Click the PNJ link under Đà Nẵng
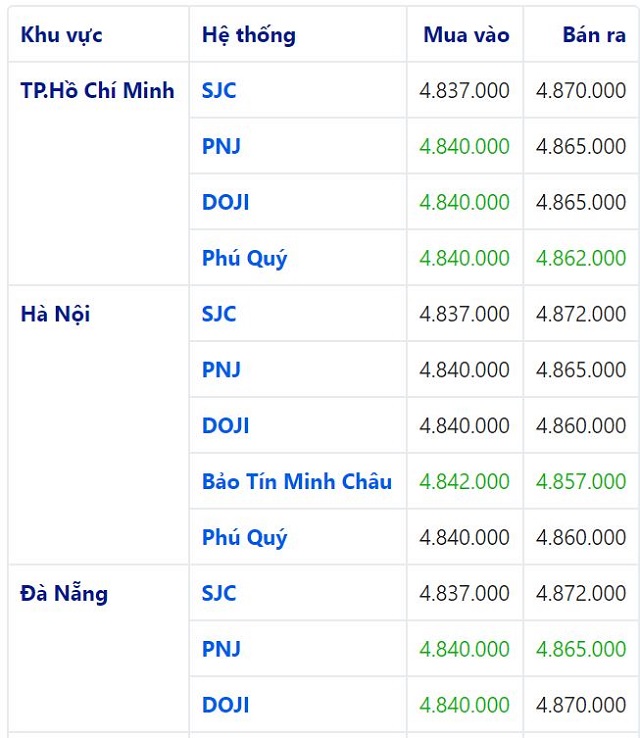The image size is (640, 738). 221,649
